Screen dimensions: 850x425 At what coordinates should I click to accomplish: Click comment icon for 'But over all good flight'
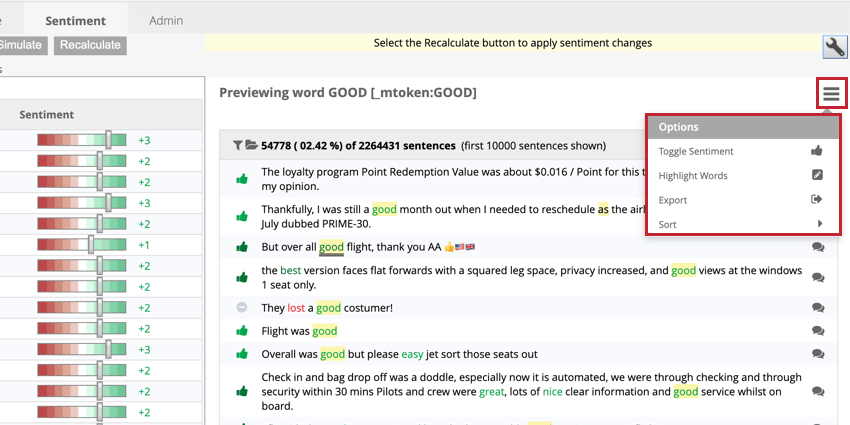(x=818, y=247)
